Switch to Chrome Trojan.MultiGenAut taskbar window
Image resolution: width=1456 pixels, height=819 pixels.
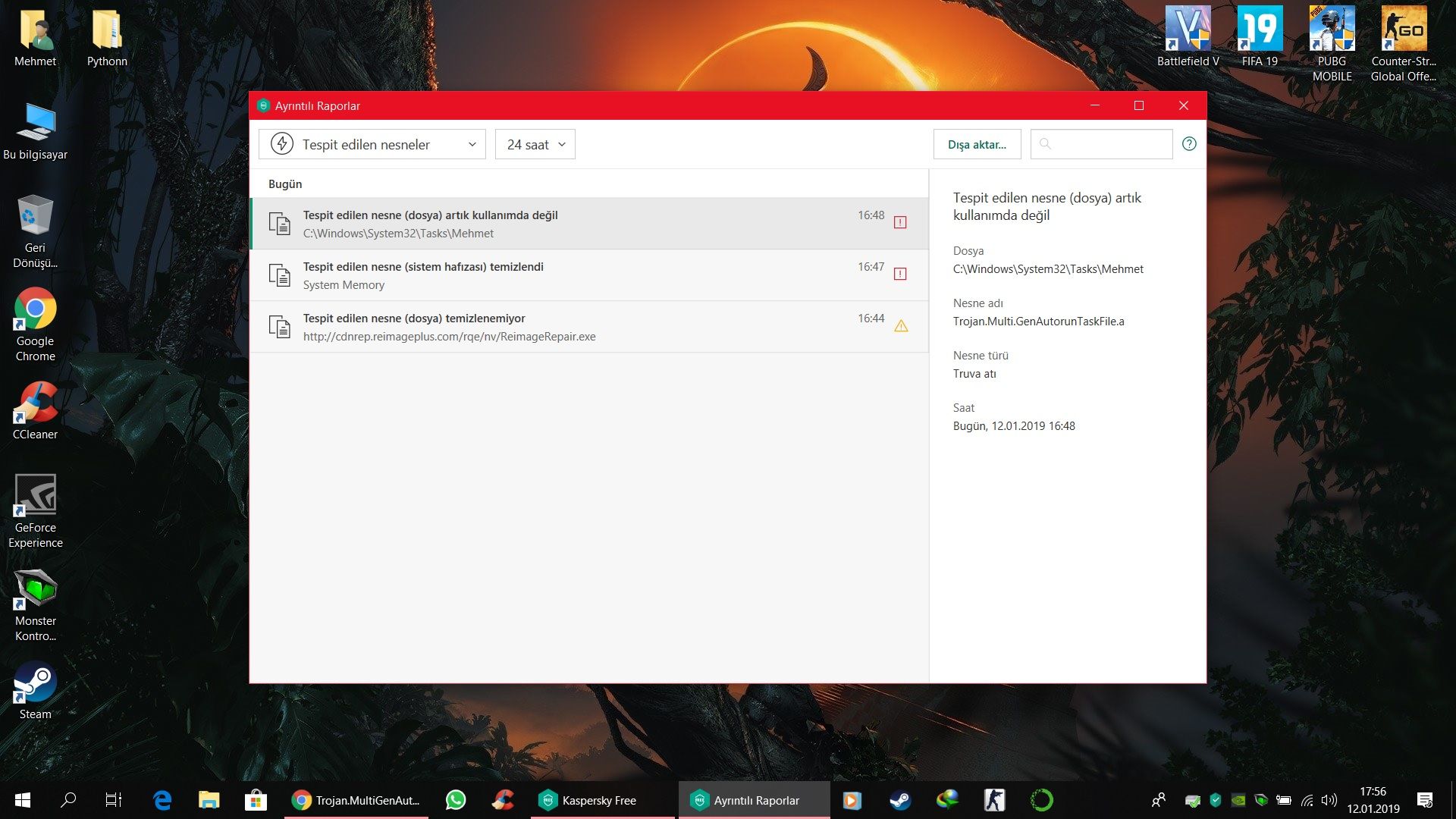click(x=356, y=800)
